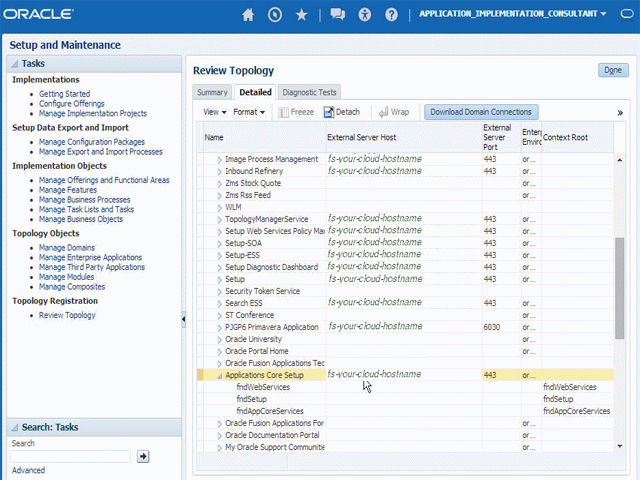Select the Detailed tab
The width and height of the screenshot is (640, 480).
256,92
